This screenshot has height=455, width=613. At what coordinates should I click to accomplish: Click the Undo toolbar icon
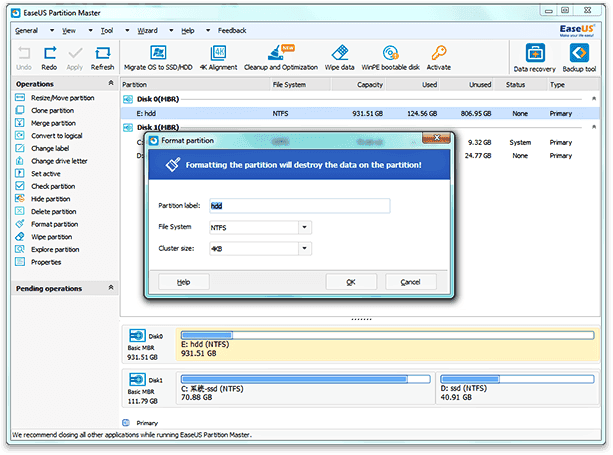tap(24, 58)
